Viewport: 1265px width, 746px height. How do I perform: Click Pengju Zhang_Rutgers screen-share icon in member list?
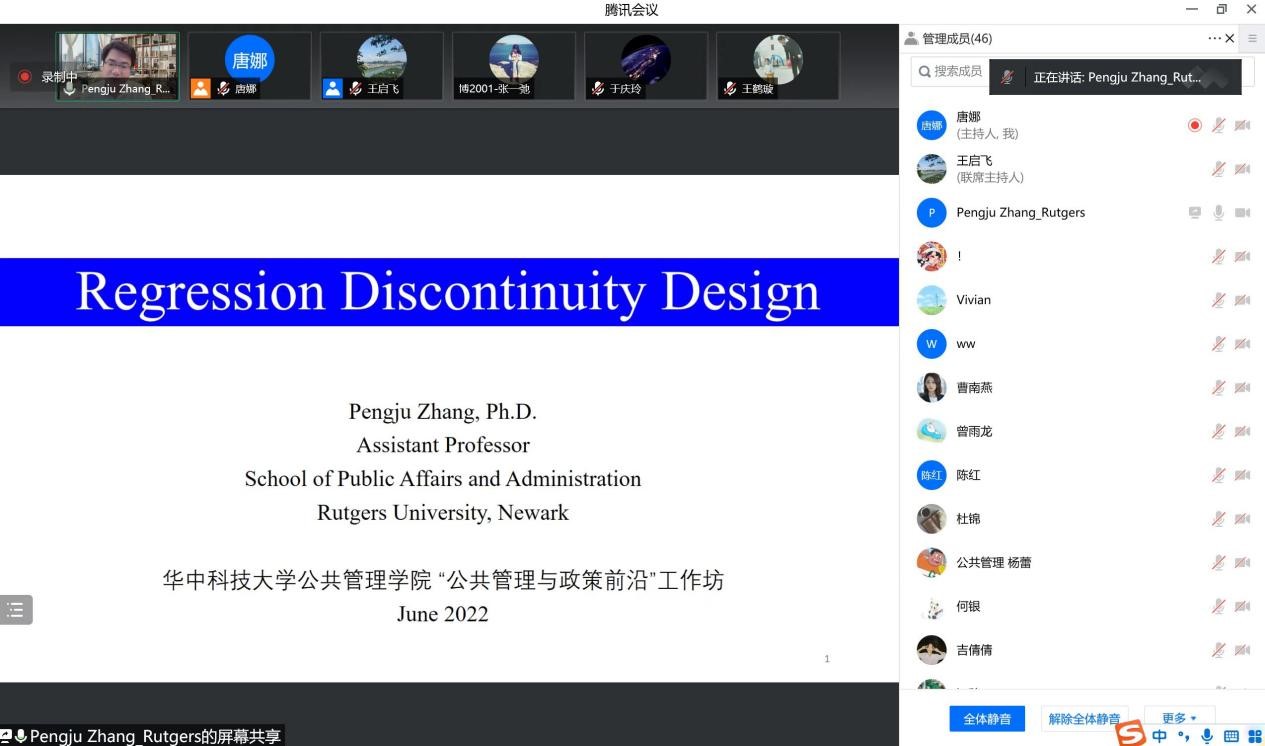click(1194, 213)
